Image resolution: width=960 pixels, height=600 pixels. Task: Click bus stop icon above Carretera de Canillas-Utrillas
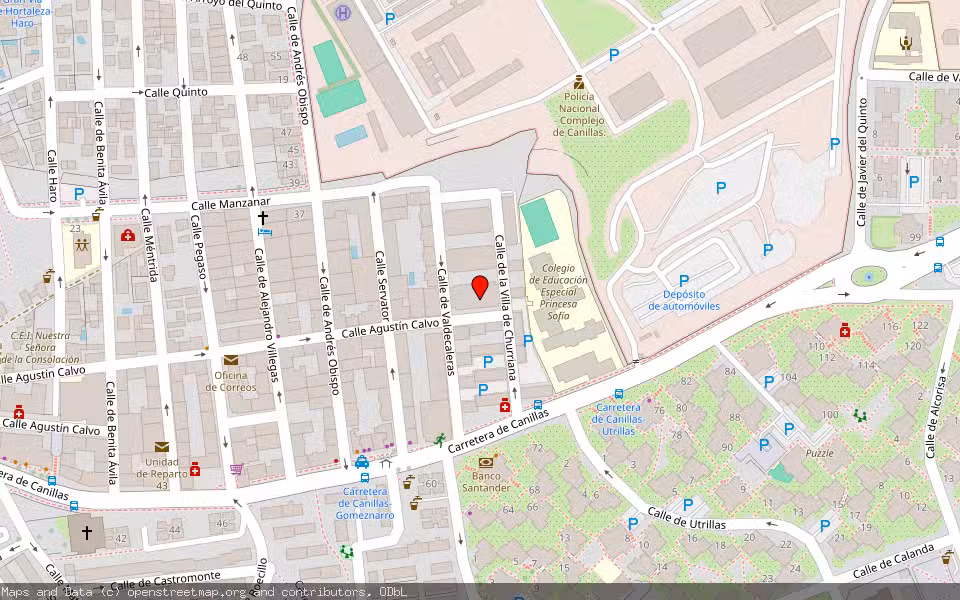(x=619, y=394)
